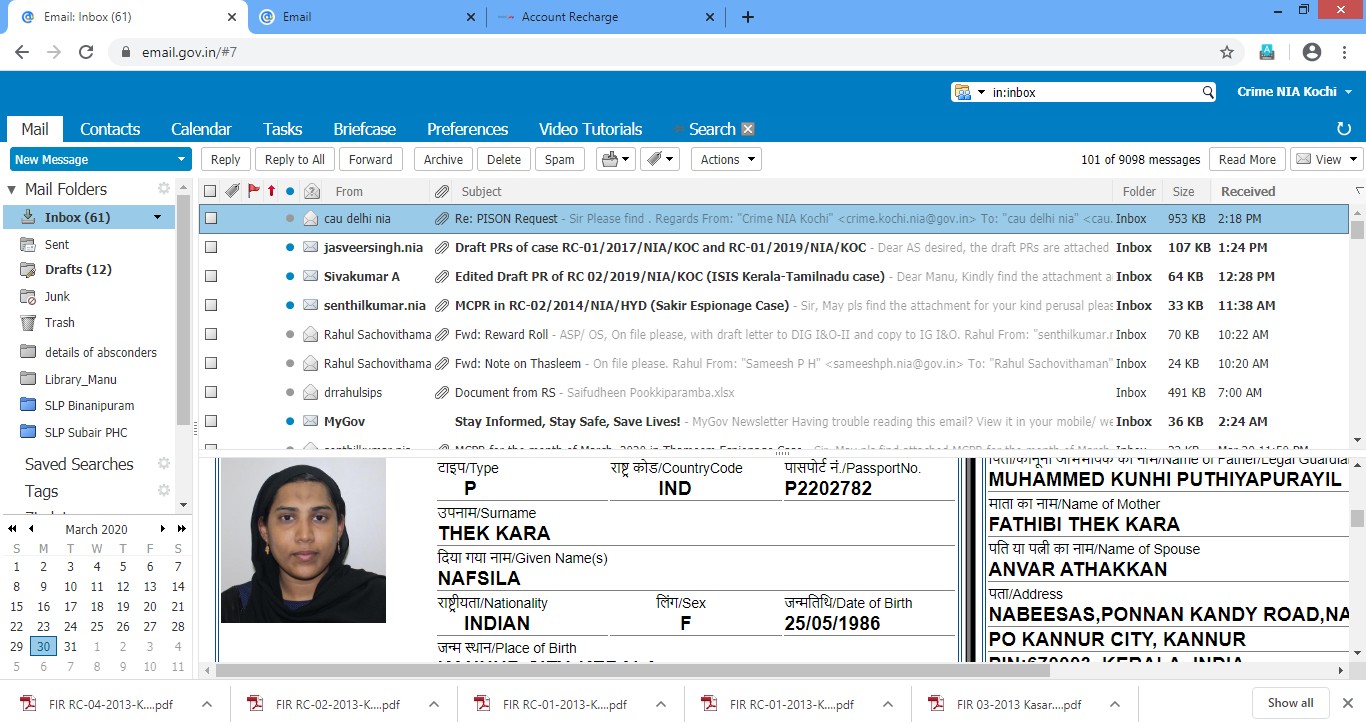Bookmark this page with star icon
Image resolution: width=1366 pixels, height=728 pixels.
[1227, 52]
